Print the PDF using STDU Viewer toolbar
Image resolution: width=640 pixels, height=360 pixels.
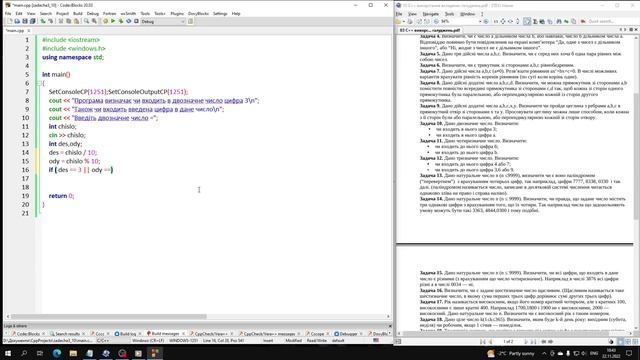[x=409, y=21]
